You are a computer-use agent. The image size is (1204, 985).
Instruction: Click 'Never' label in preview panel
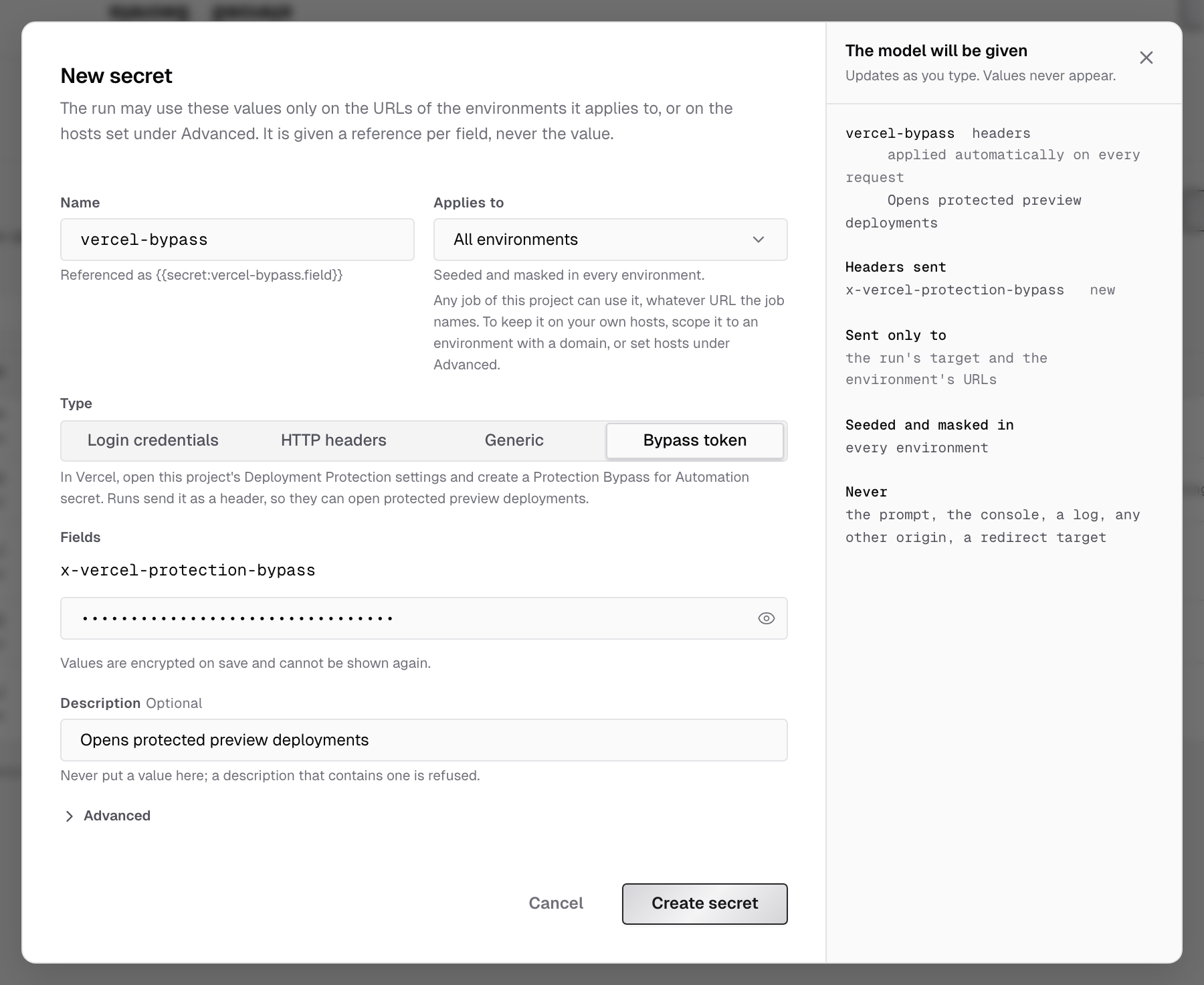point(866,492)
